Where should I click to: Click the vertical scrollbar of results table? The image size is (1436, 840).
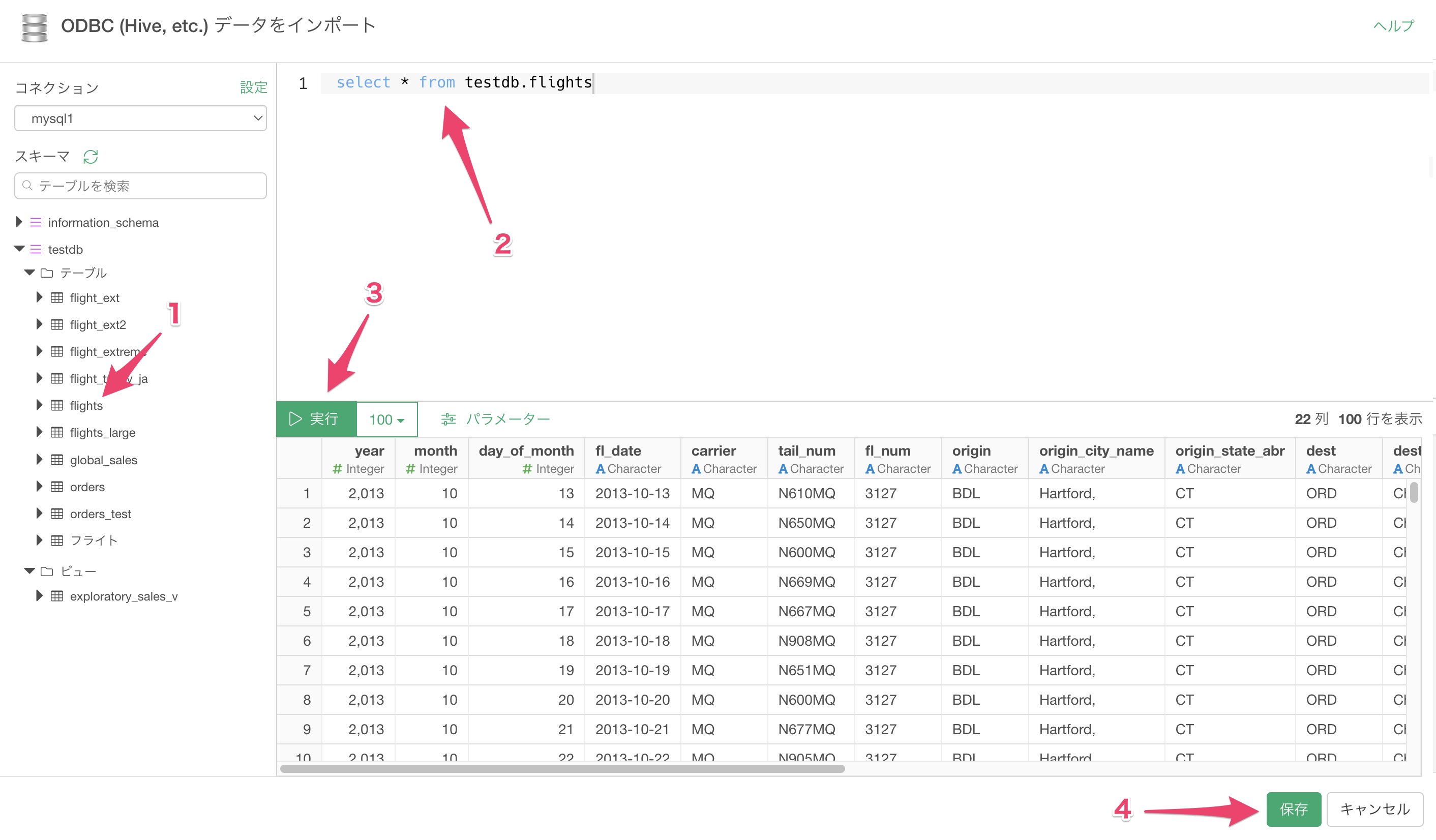pyautogui.click(x=1414, y=492)
